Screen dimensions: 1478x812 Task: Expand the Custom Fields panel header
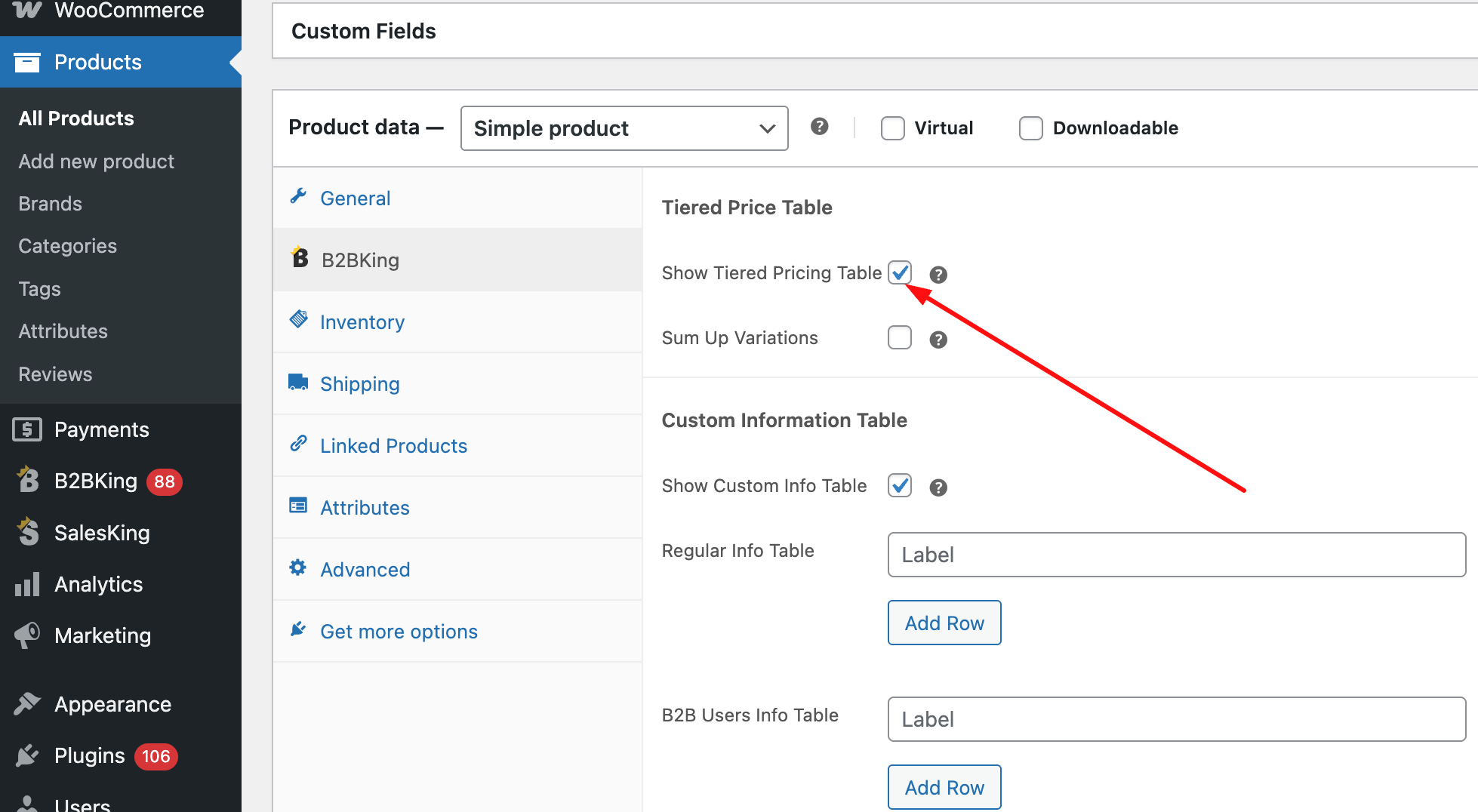tap(875, 31)
